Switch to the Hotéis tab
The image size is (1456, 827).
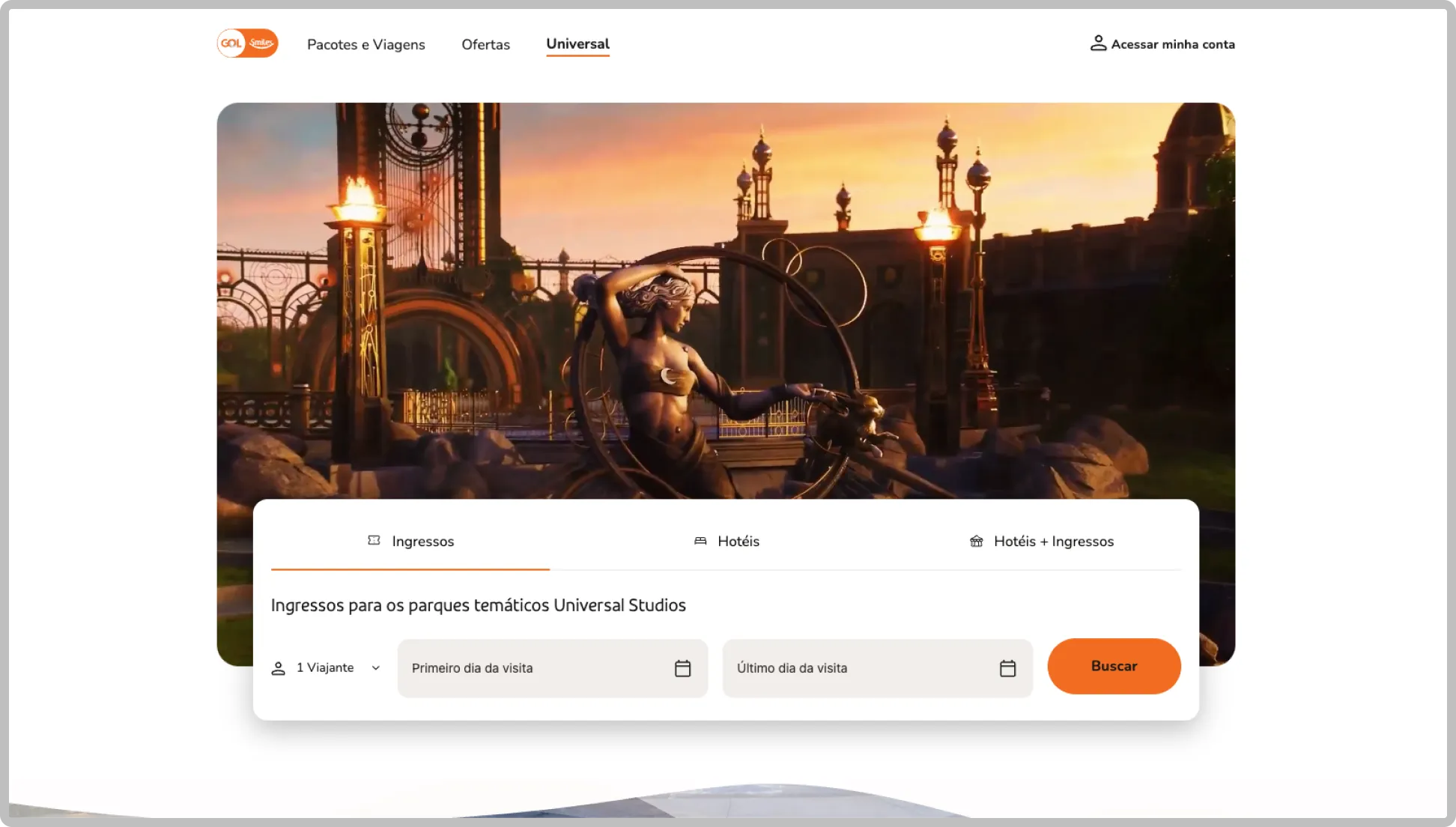(727, 541)
